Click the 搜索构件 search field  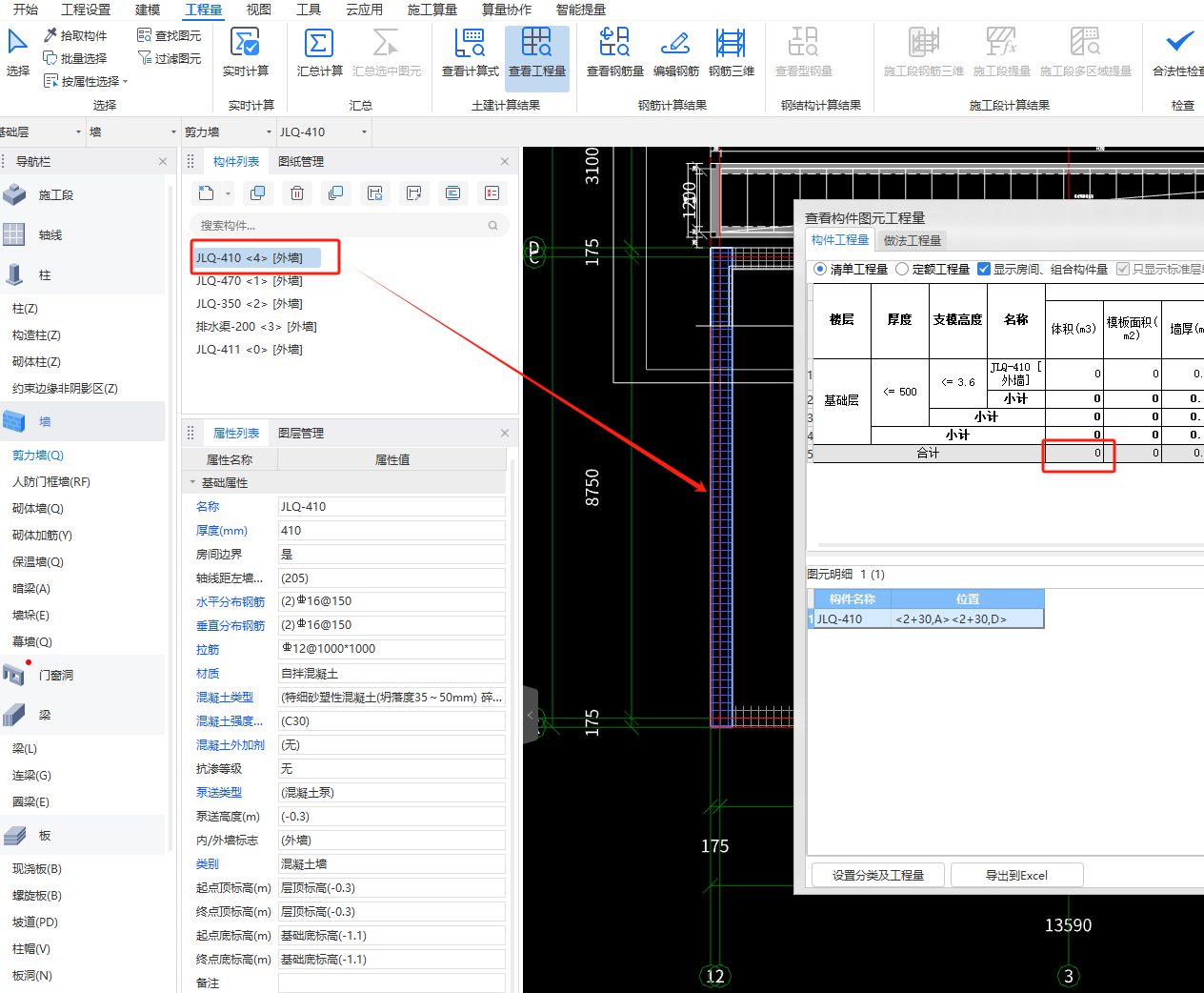[x=350, y=226]
